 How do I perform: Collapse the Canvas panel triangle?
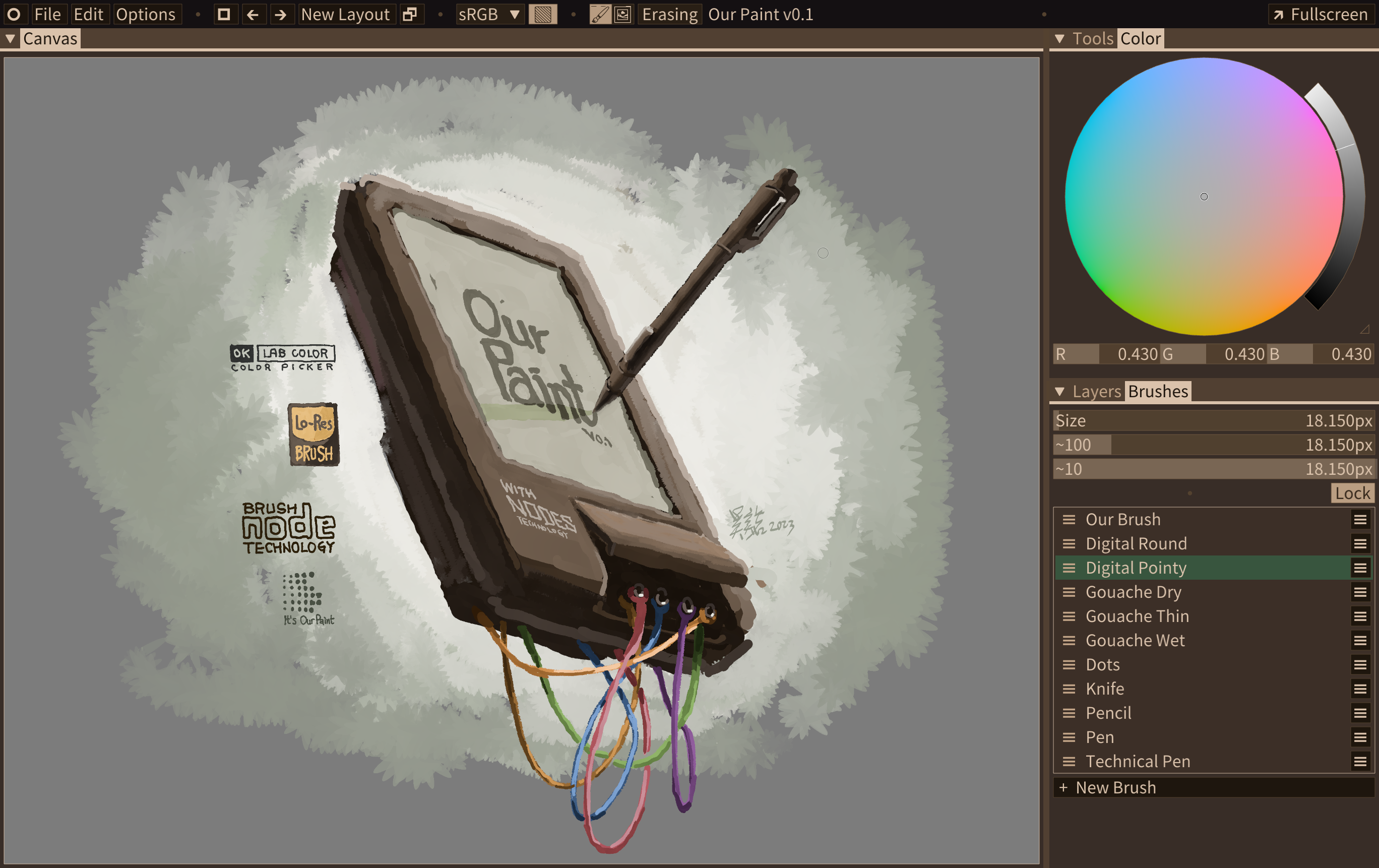click(x=10, y=38)
